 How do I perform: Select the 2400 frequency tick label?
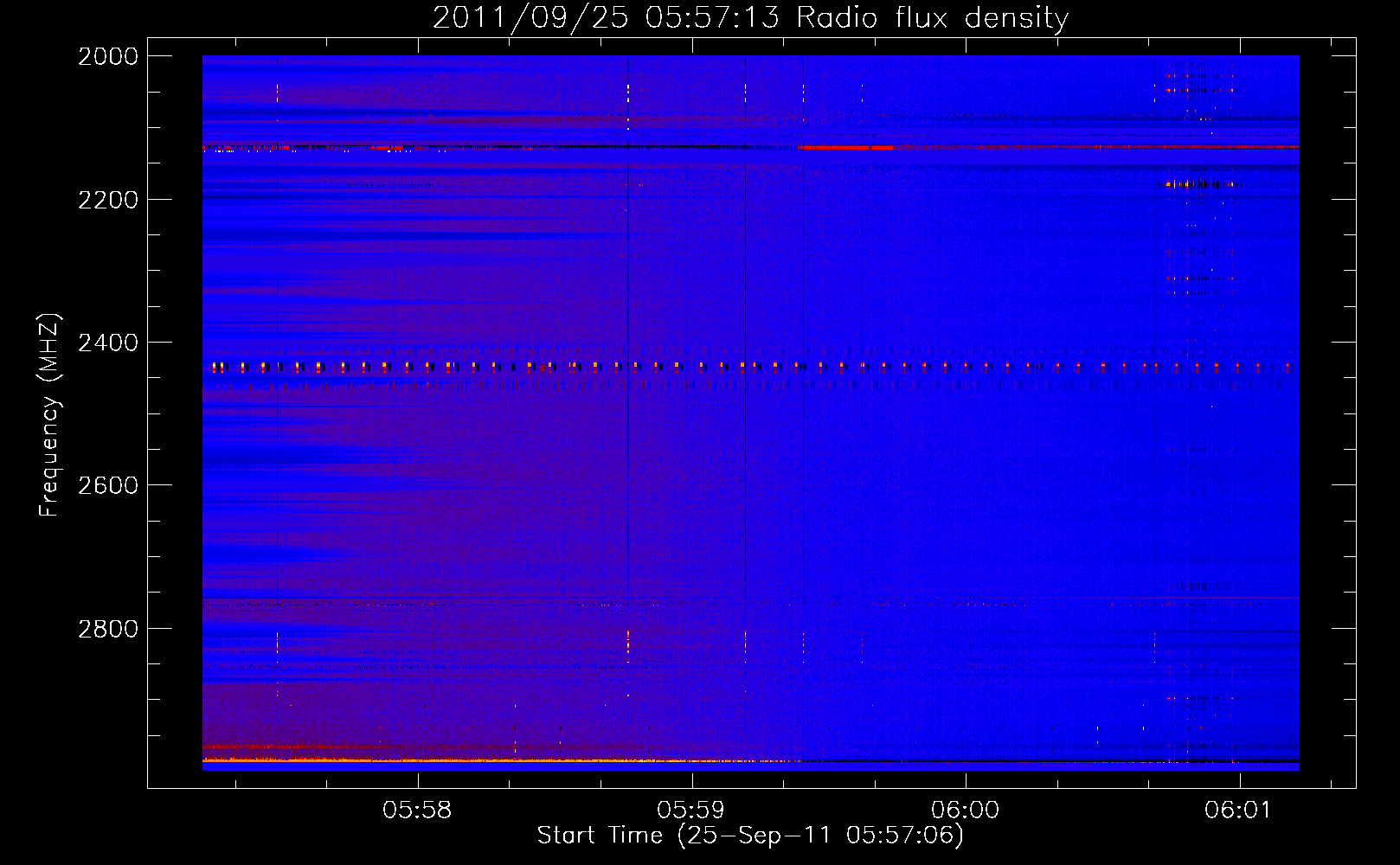pos(108,343)
